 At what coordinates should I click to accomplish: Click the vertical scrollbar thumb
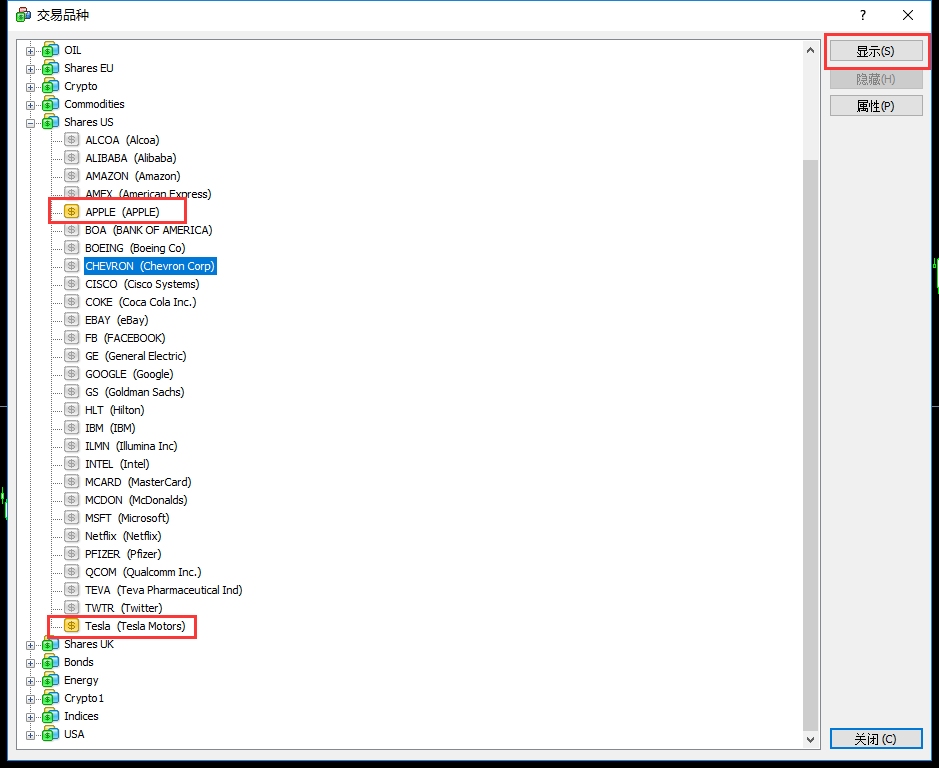click(810, 445)
